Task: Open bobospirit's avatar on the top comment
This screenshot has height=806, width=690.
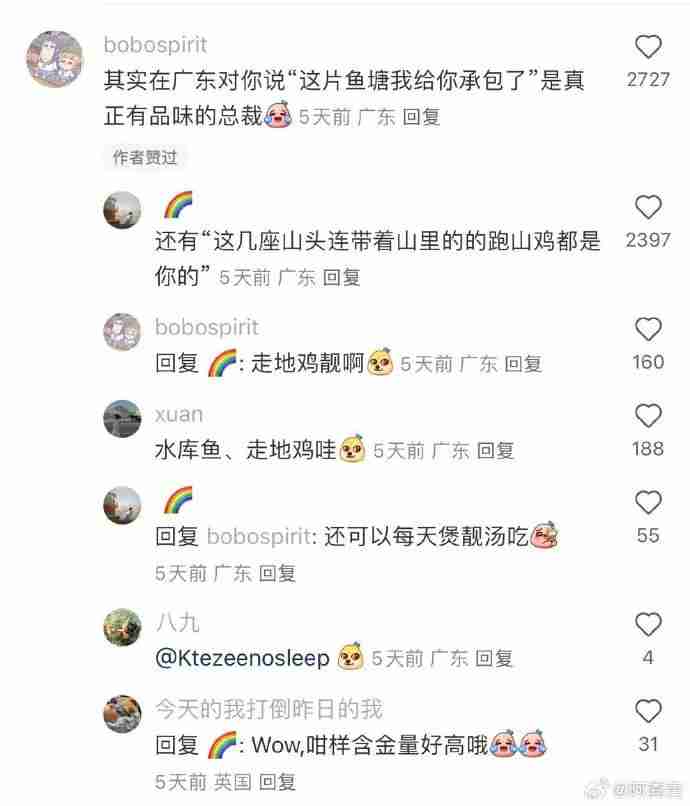Action: tap(55, 59)
